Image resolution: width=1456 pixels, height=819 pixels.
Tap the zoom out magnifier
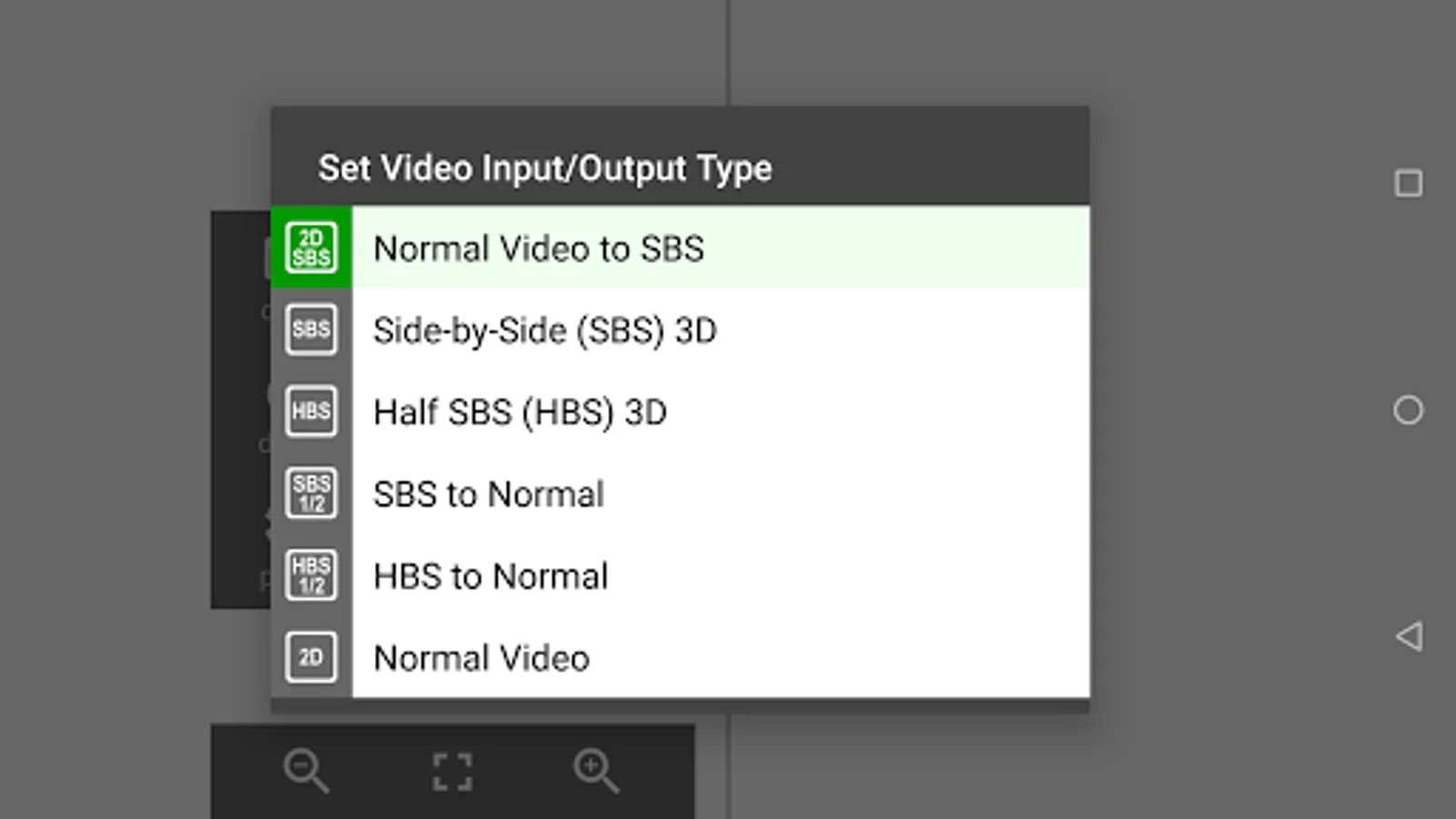306,771
